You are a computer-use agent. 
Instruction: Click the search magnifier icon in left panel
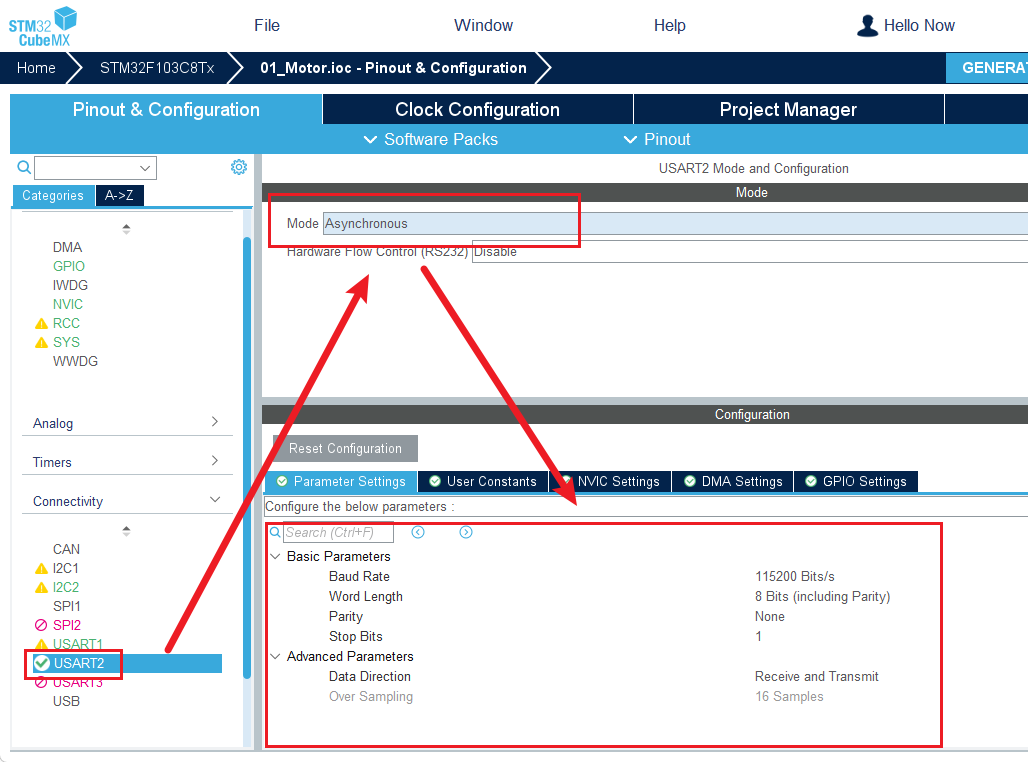pos(24,167)
